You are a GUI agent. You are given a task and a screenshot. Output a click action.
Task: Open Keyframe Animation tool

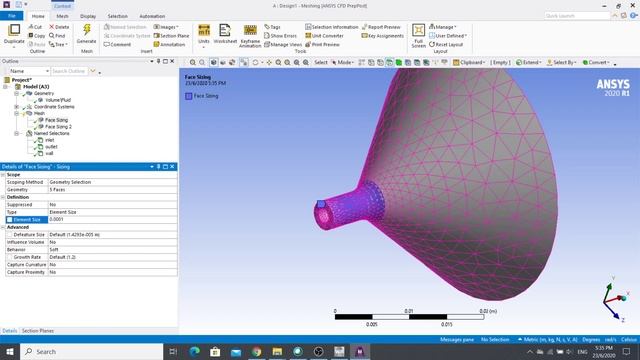[x=250, y=31]
